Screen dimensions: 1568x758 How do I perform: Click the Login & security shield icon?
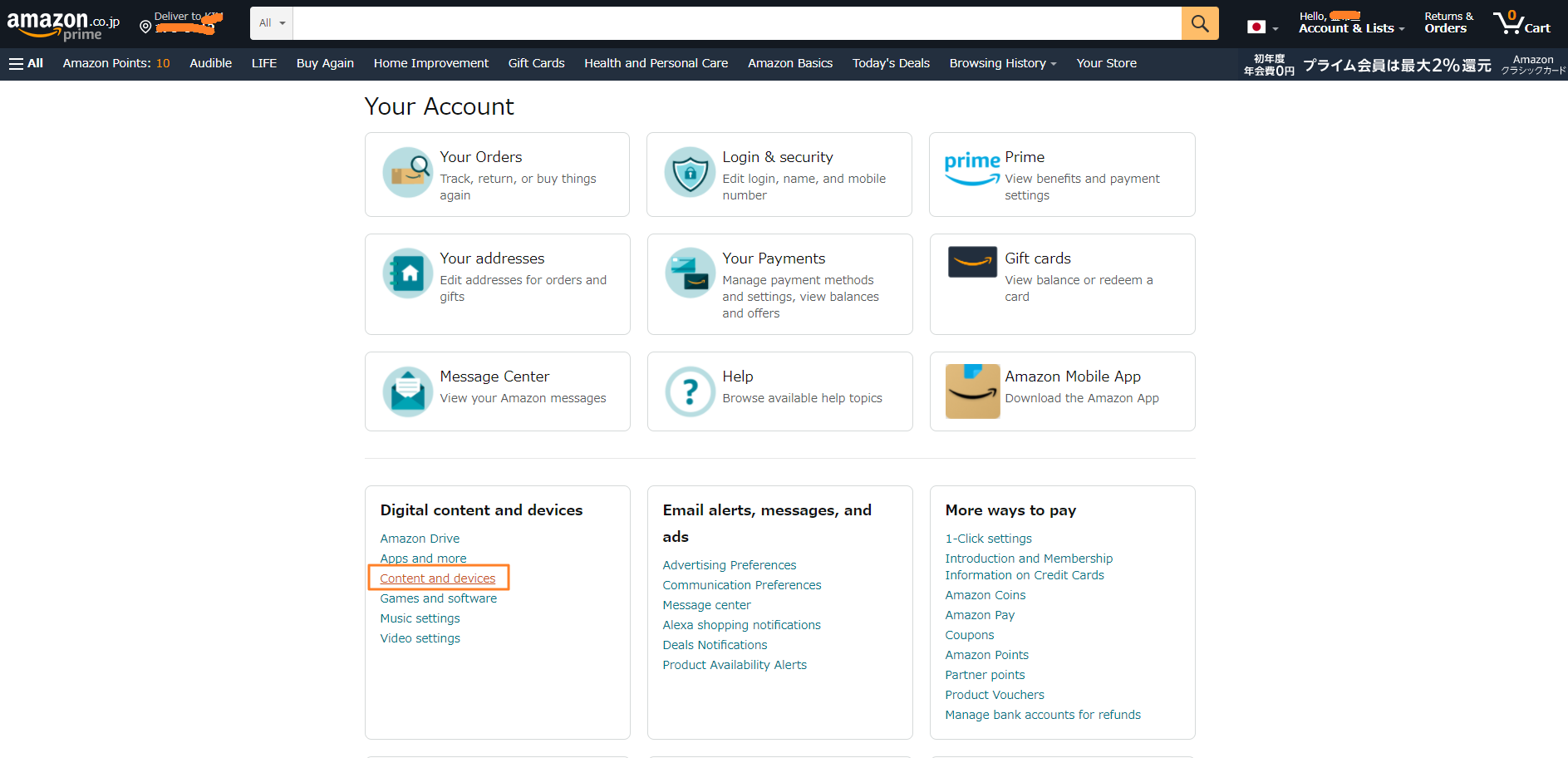click(x=690, y=172)
